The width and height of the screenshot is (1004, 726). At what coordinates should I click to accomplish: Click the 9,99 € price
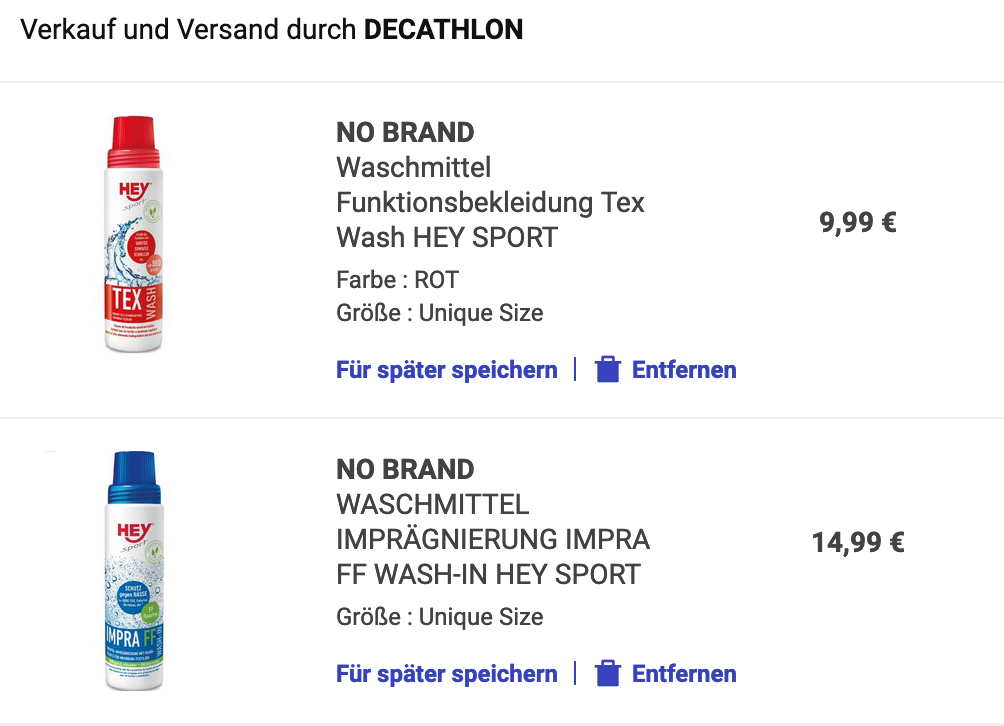[858, 222]
